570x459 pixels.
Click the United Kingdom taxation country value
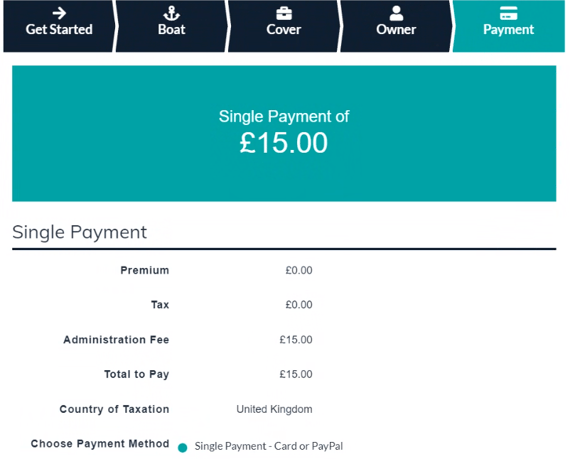coord(274,410)
